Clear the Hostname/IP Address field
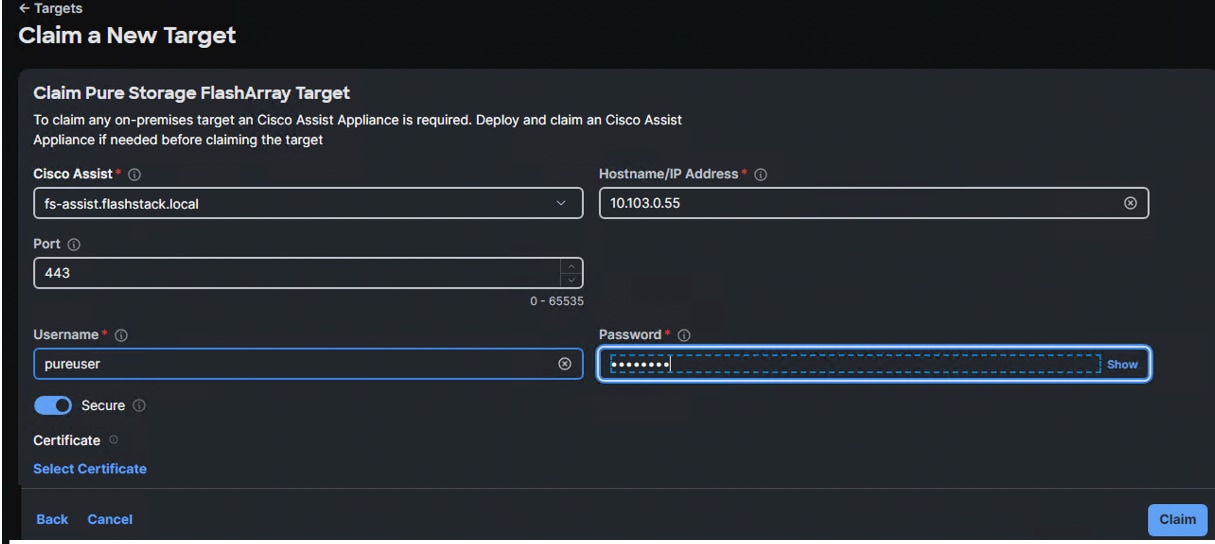 tap(1131, 203)
